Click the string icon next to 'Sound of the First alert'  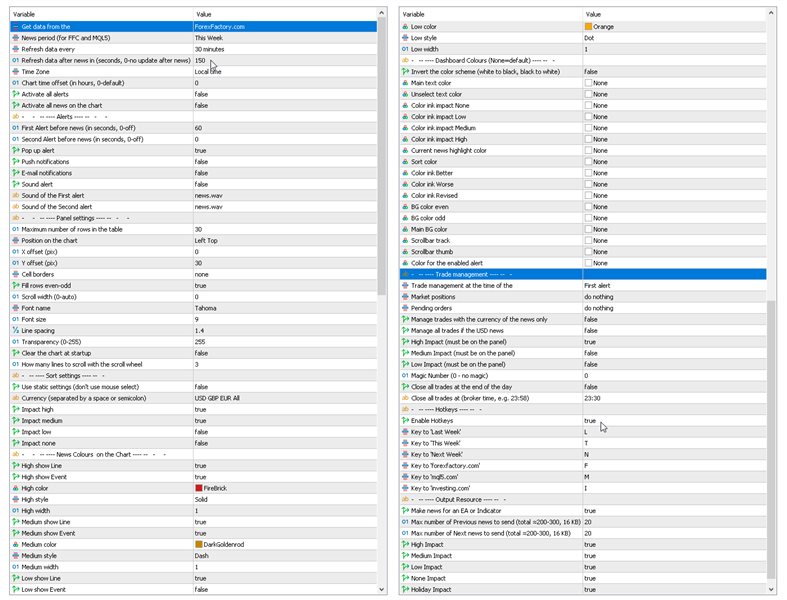(x=16, y=195)
